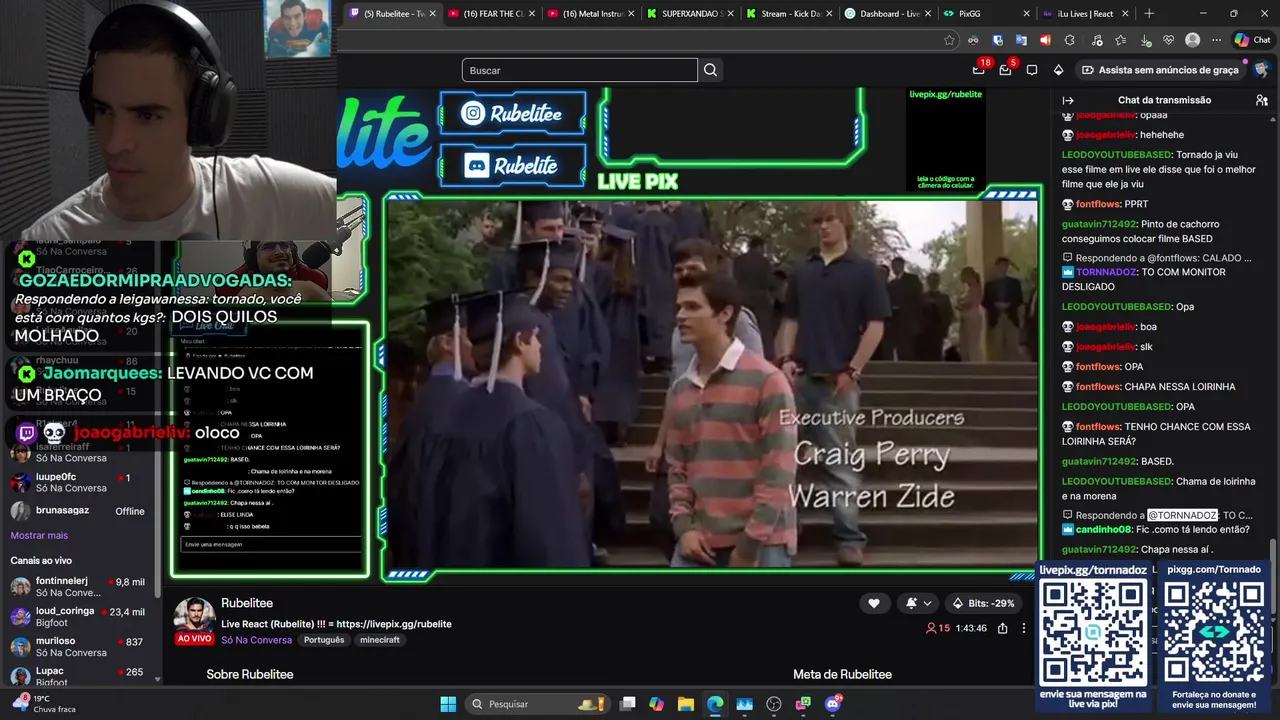1280x720 pixels.
Task: Open luupe0fc channel in sidebar
Action: pyautogui.click(x=78, y=482)
